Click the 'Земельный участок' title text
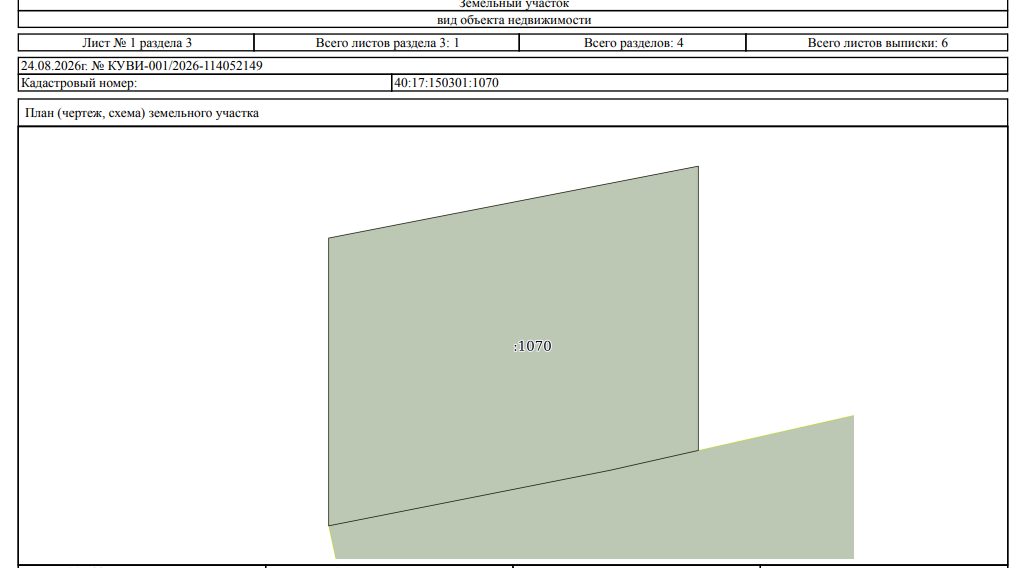This screenshot has width=1016, height=568. 514,4
